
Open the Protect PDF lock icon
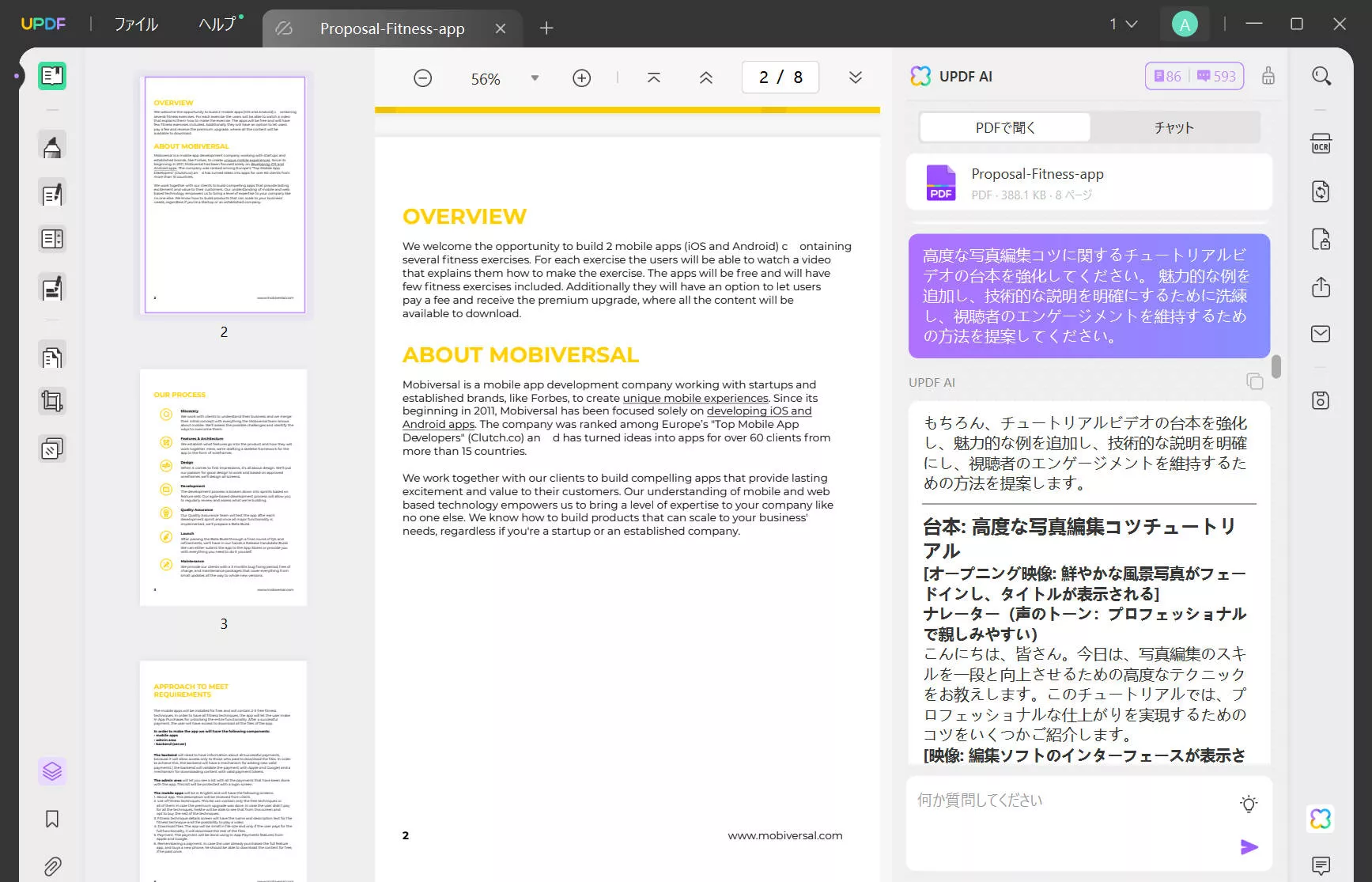[x=1321, y=239]
